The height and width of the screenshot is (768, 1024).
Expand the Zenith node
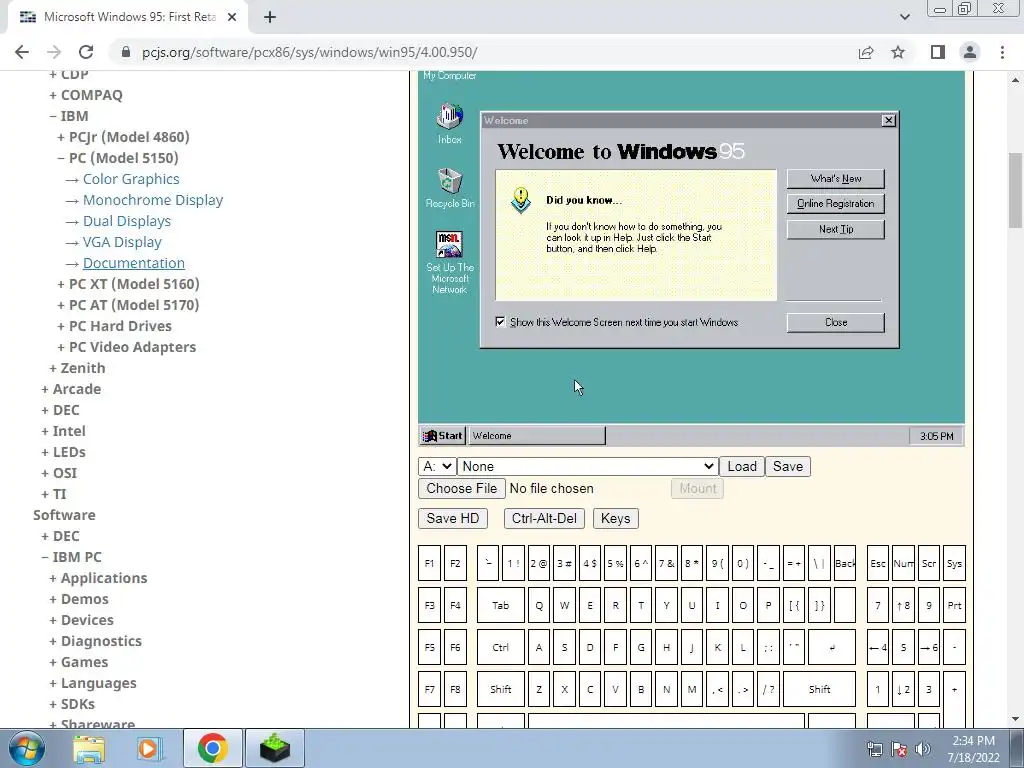pos(77,368)
